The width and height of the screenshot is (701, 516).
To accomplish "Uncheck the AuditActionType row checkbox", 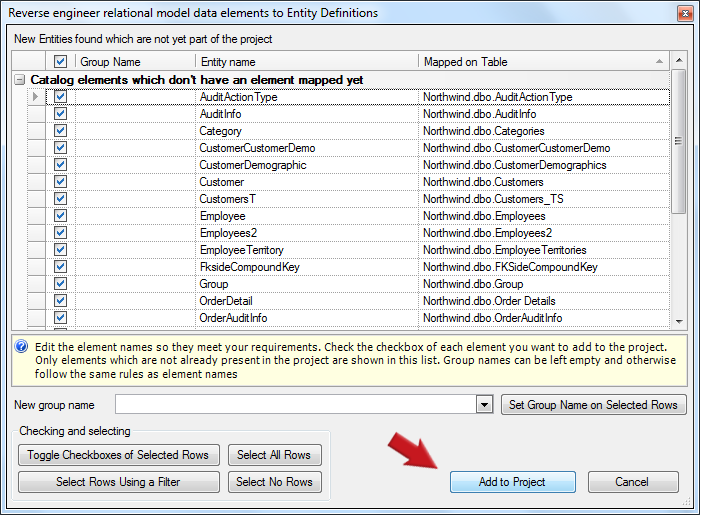I will pyautogui.click(x=60, y=97).
